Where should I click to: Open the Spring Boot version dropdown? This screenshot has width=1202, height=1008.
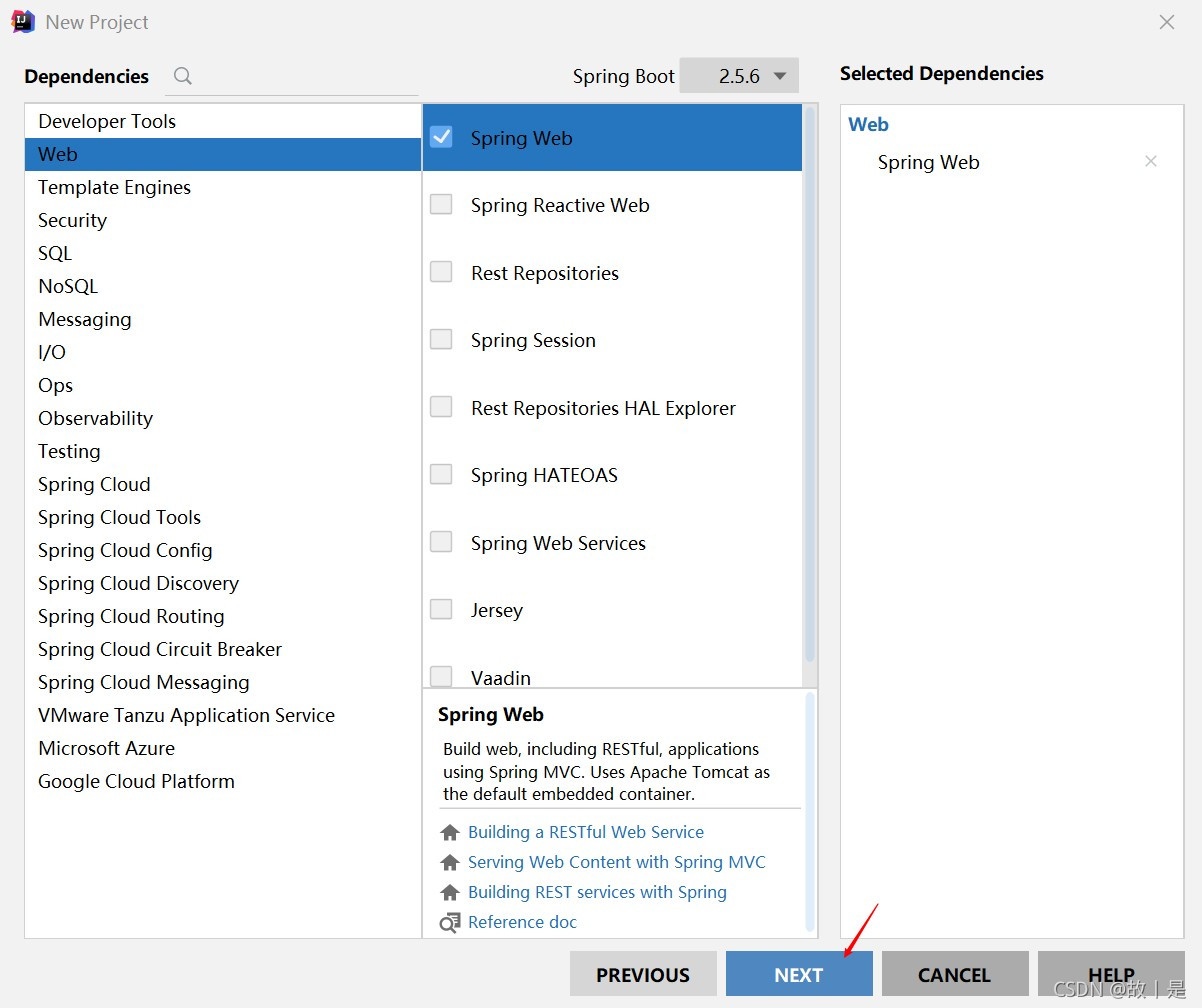tap(739, 76)
